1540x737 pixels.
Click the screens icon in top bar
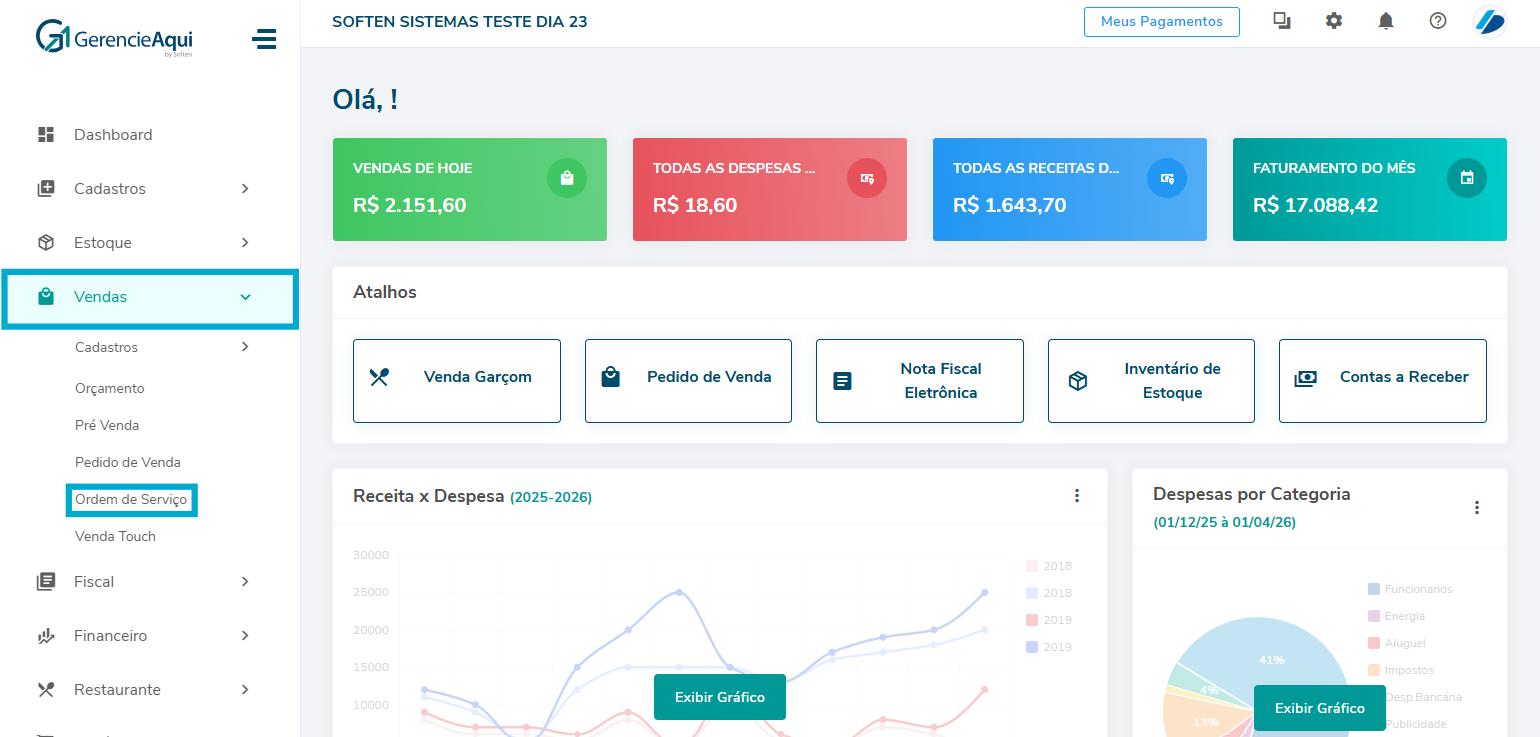[1281, 21]
